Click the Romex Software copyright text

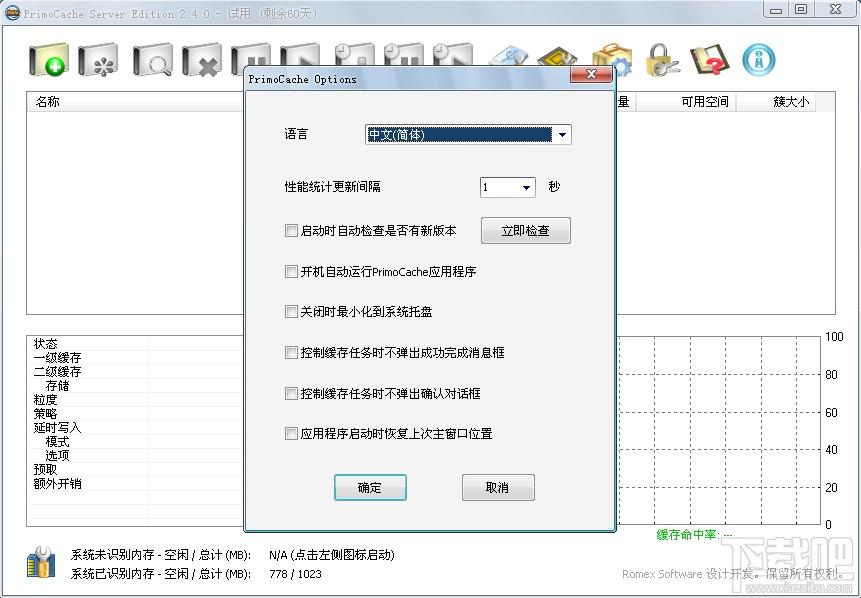click(x=733, y=574)
